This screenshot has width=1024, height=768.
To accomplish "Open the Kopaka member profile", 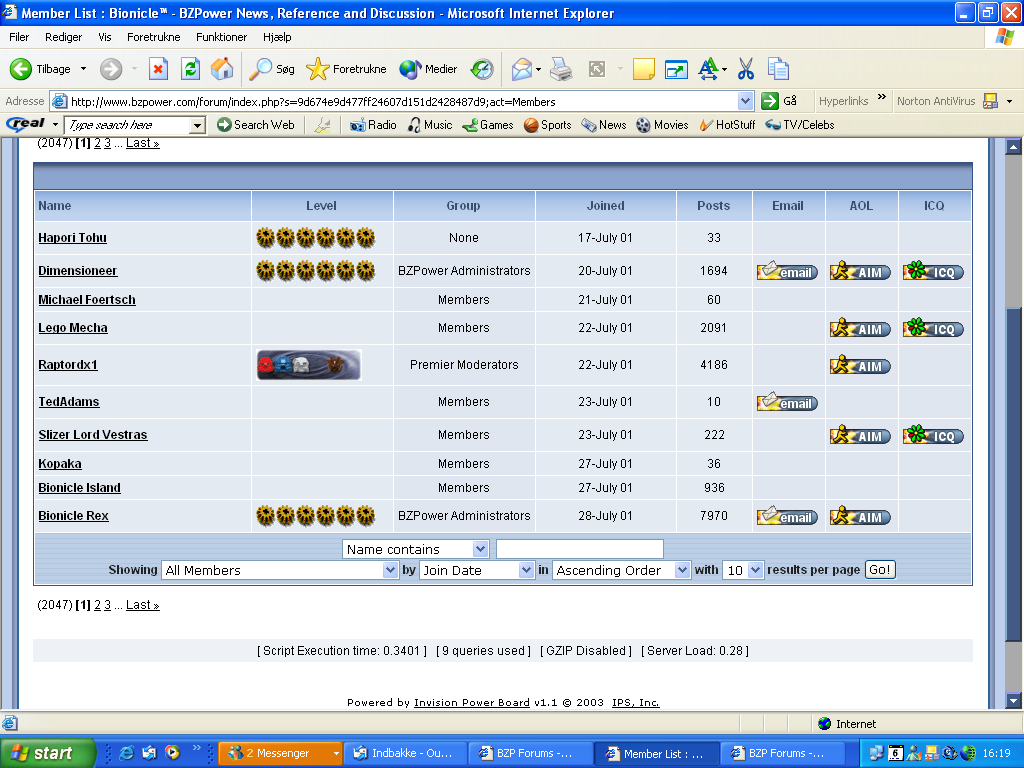I will coord(60,464).
